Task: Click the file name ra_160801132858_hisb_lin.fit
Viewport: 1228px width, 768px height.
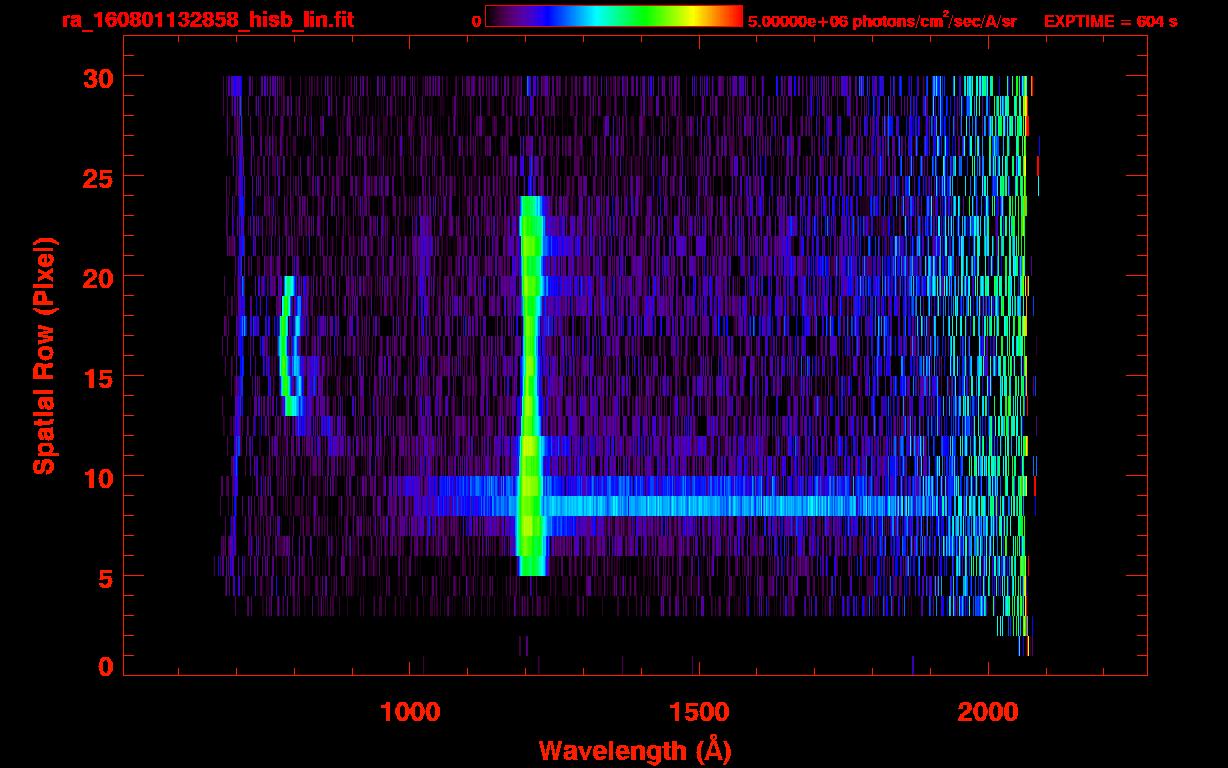Action: (207, 20)
